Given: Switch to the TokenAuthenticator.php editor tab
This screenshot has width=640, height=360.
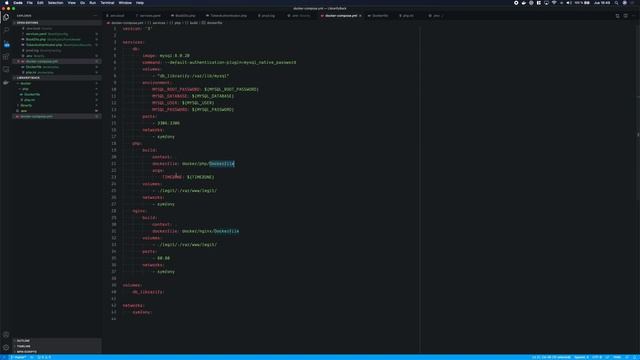Looking at the screenshot, I should [227, 16].
